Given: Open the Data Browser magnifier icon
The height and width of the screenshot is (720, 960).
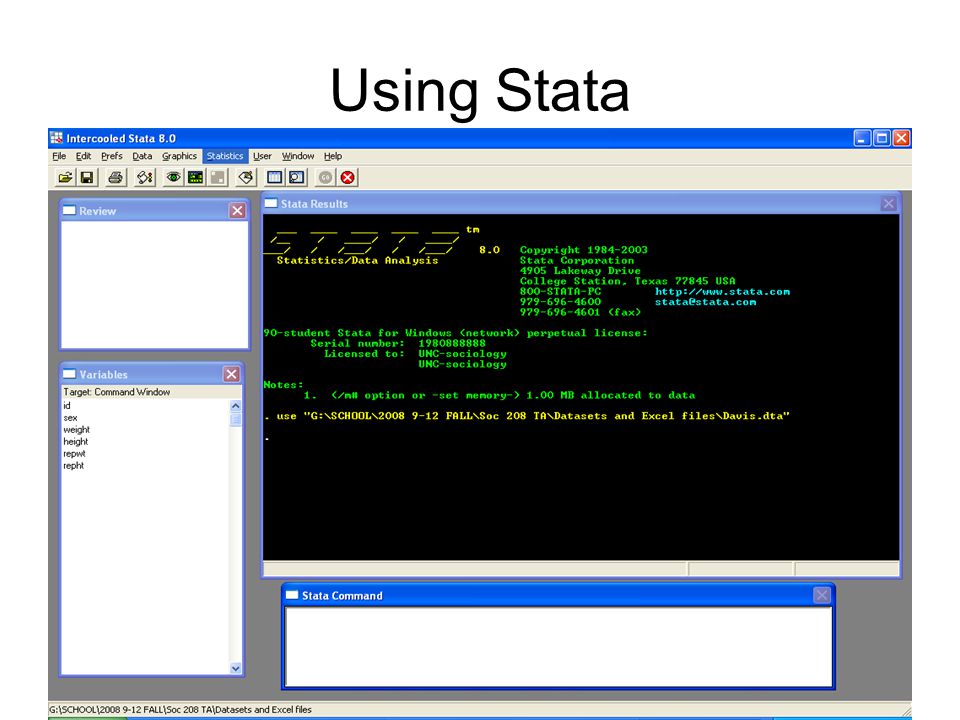Looking at the screenshot, I should coord(297,178).
